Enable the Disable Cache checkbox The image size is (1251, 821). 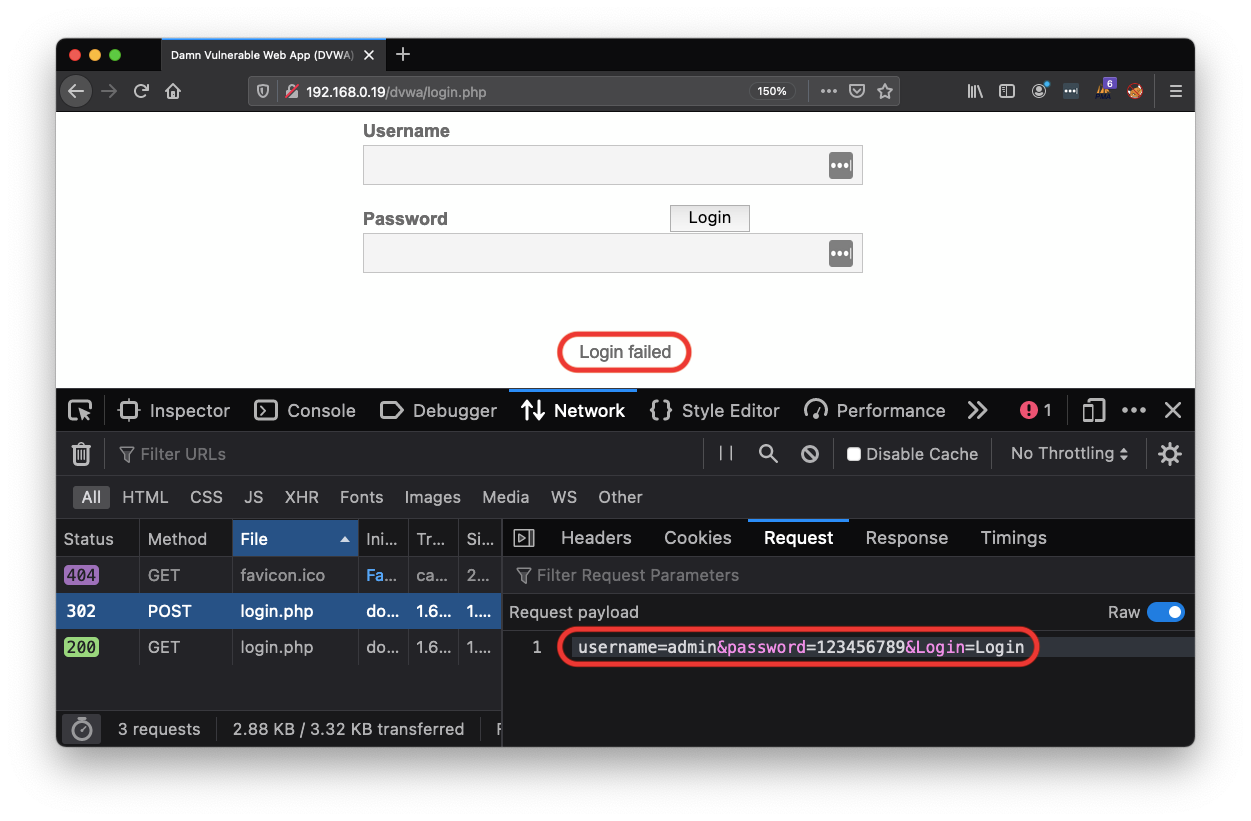click(x=854, y=454)
